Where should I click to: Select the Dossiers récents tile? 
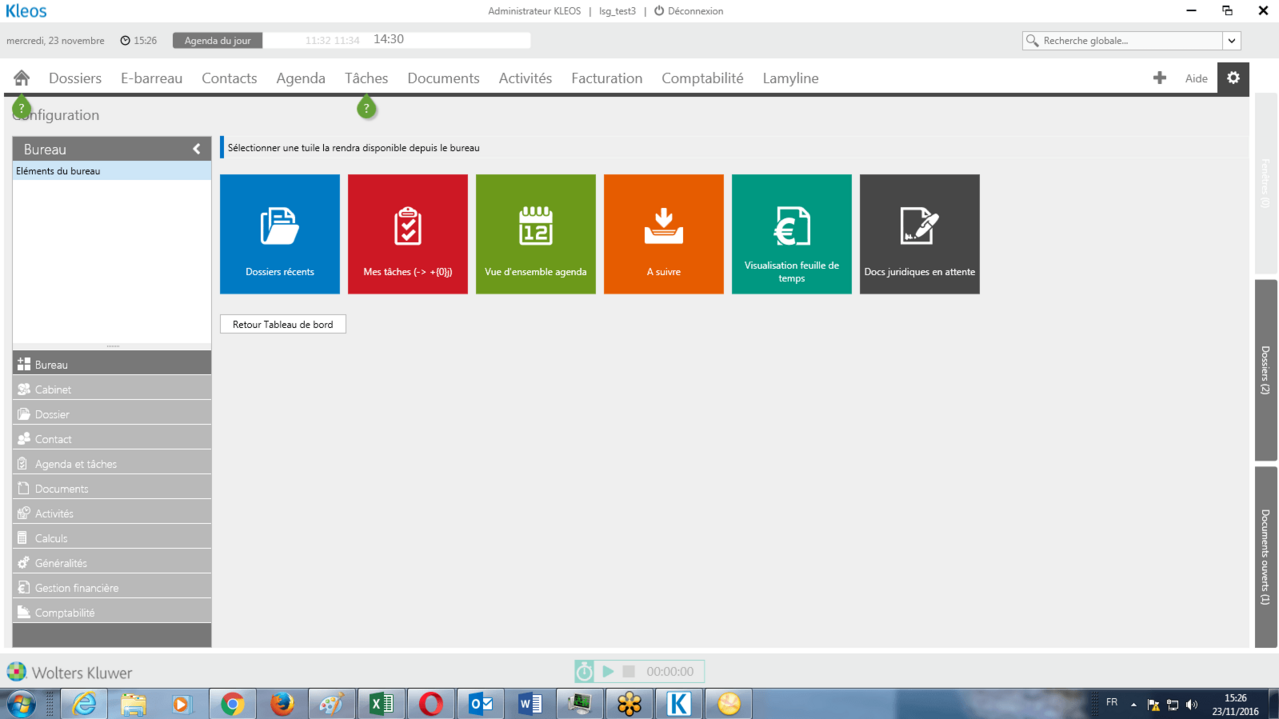point(280,234)
